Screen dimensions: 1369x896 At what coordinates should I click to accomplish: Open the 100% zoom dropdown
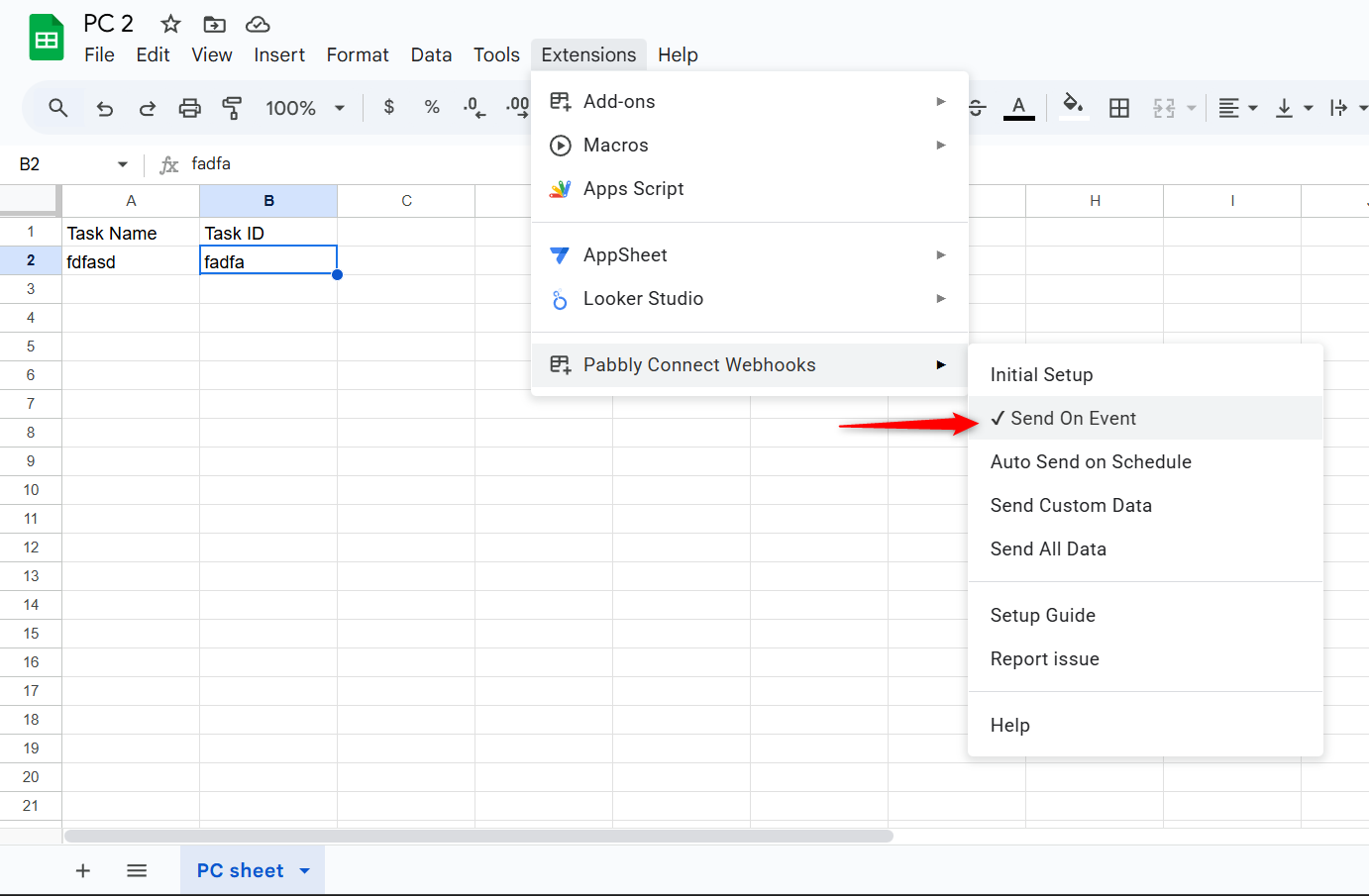(x=304, y=108)
